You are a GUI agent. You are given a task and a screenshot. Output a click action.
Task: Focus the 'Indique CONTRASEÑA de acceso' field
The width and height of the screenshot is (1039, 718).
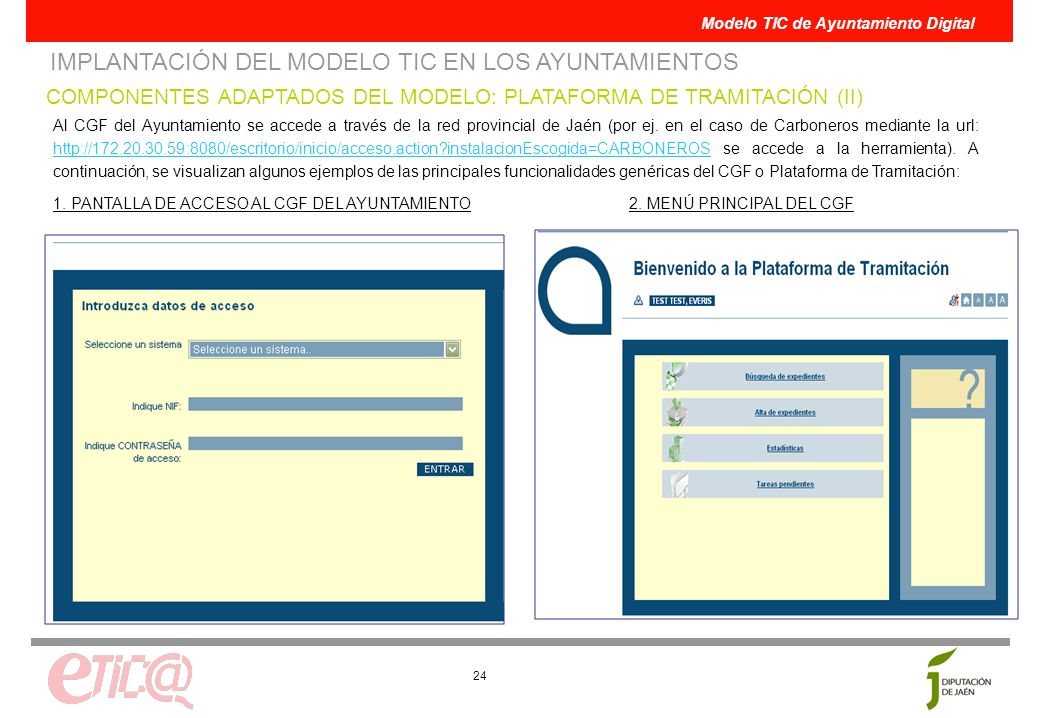click(325, 444)
